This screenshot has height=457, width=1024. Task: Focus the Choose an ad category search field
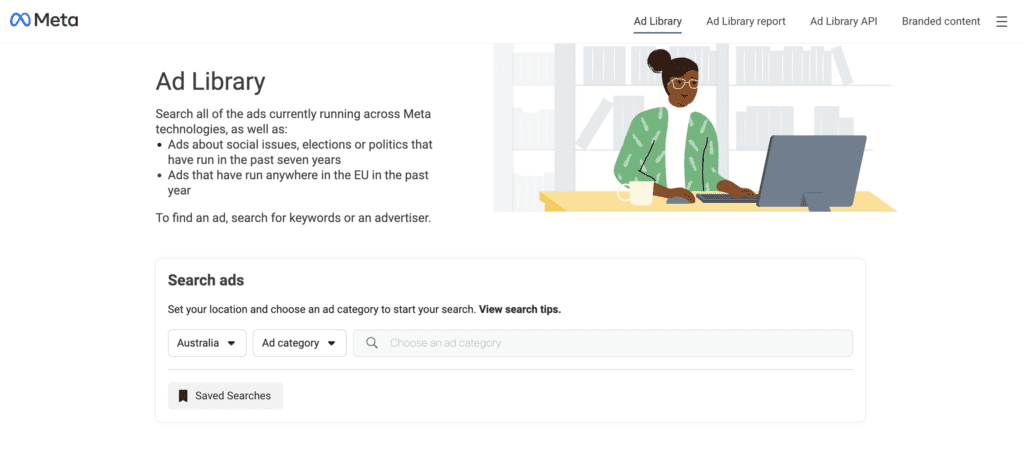tap(603, 343)
